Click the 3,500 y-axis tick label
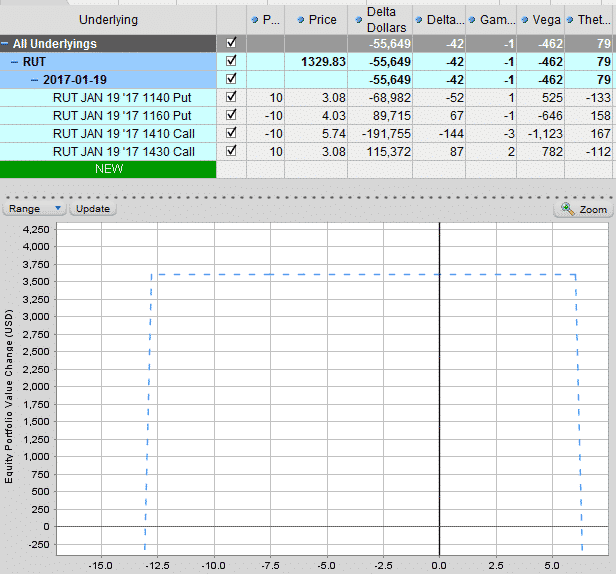 click(x=36, y=281)
